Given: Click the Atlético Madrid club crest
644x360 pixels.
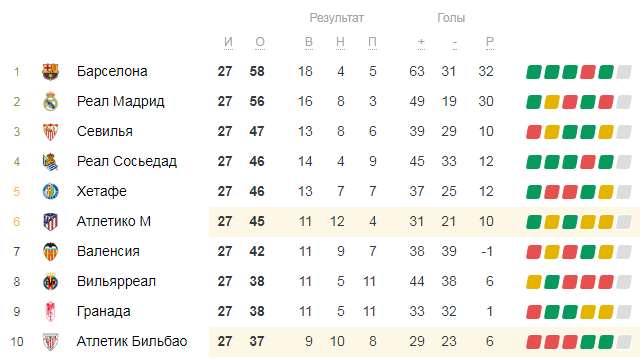Looking at the screenshot, I should (51, 222).
